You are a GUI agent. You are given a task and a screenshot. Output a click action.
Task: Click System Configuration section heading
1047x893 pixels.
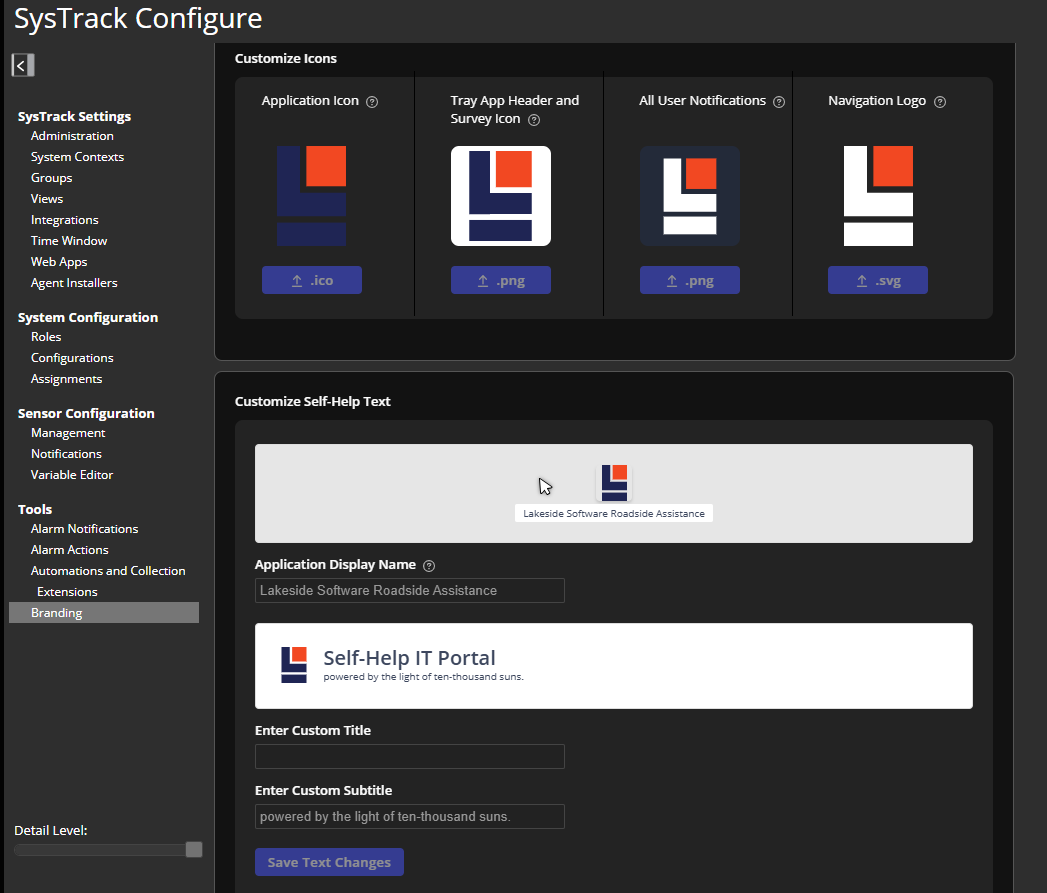(x=87, y=318)
